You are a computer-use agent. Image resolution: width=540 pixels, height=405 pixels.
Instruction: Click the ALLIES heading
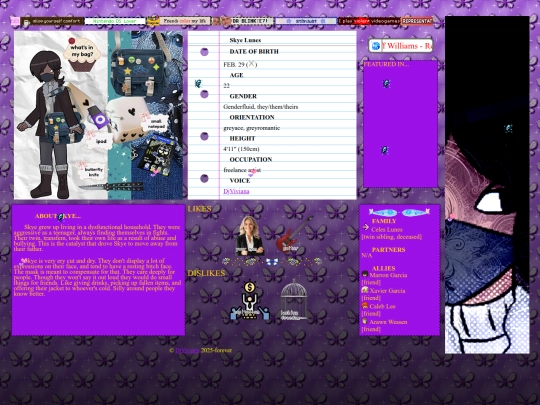[x=384, y=269]
